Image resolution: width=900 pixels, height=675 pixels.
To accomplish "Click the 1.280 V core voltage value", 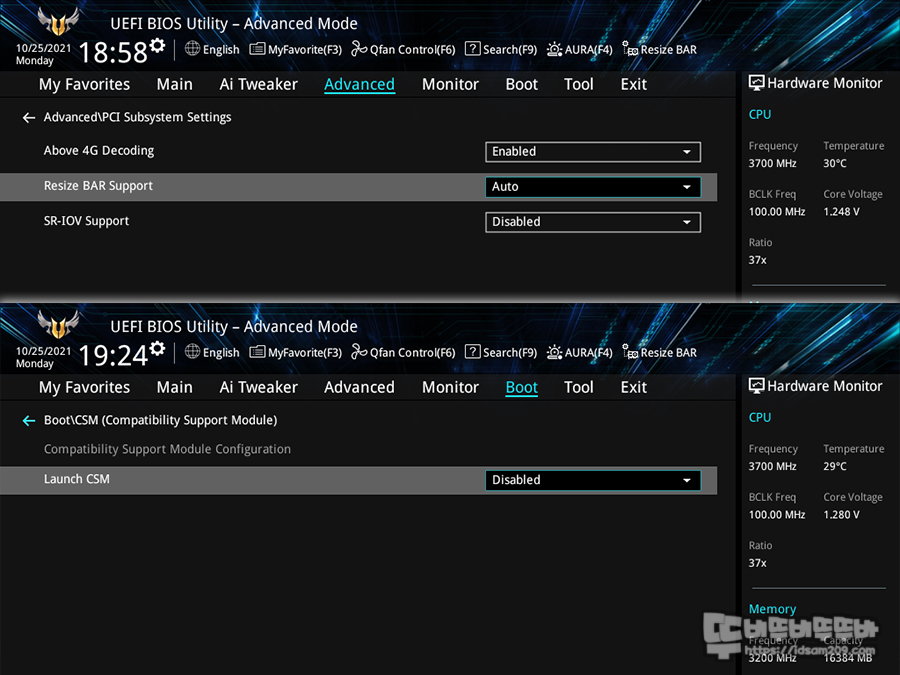I will 841,515.
